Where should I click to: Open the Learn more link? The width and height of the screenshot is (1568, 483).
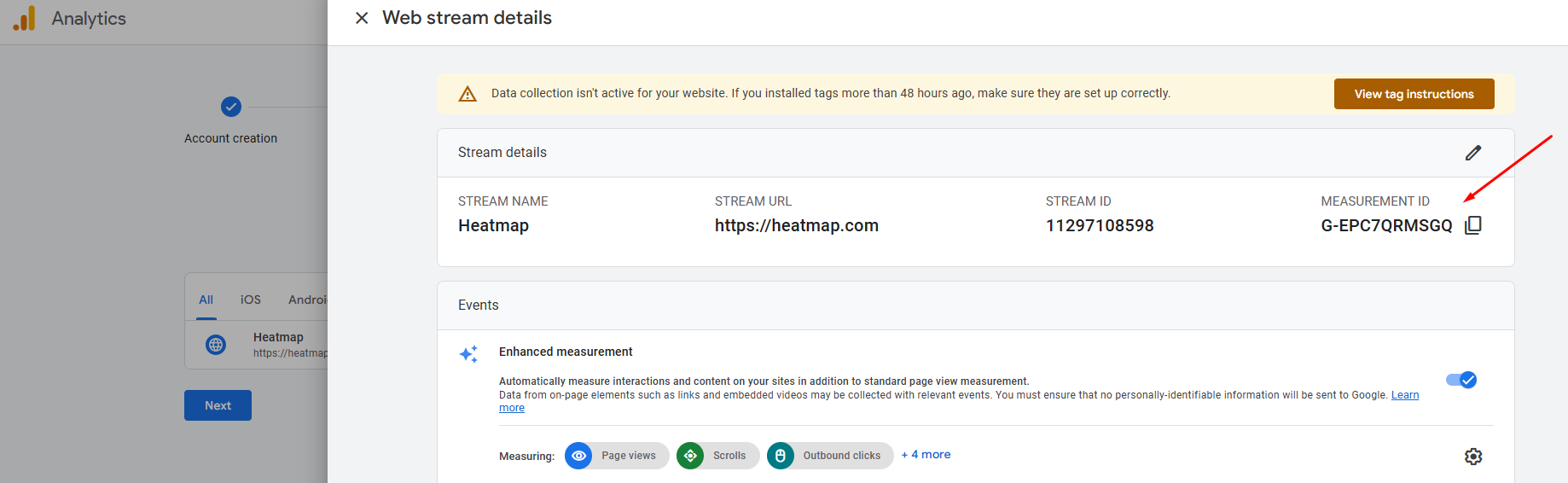coord(1405,395)
